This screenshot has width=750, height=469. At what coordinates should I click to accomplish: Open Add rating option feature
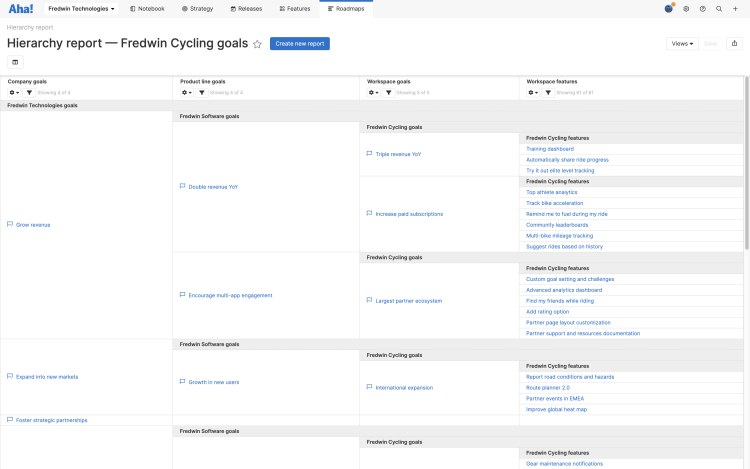[x=548, y=312]
